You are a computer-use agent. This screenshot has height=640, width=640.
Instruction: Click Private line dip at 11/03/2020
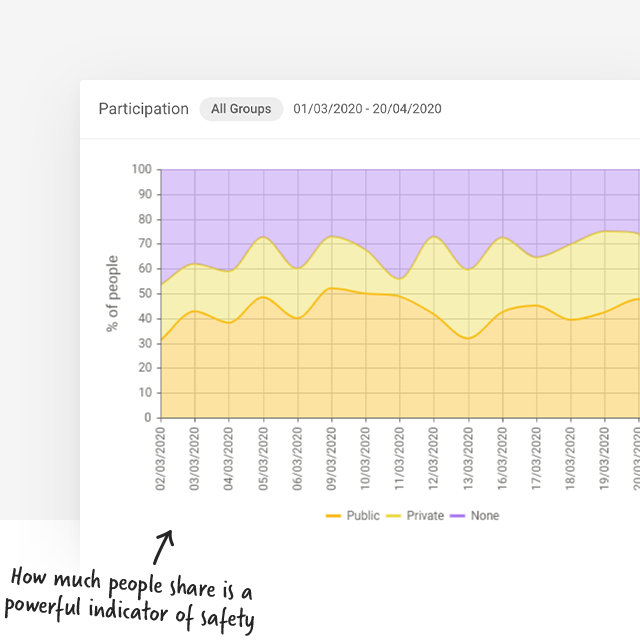click(x=400, y=279)
